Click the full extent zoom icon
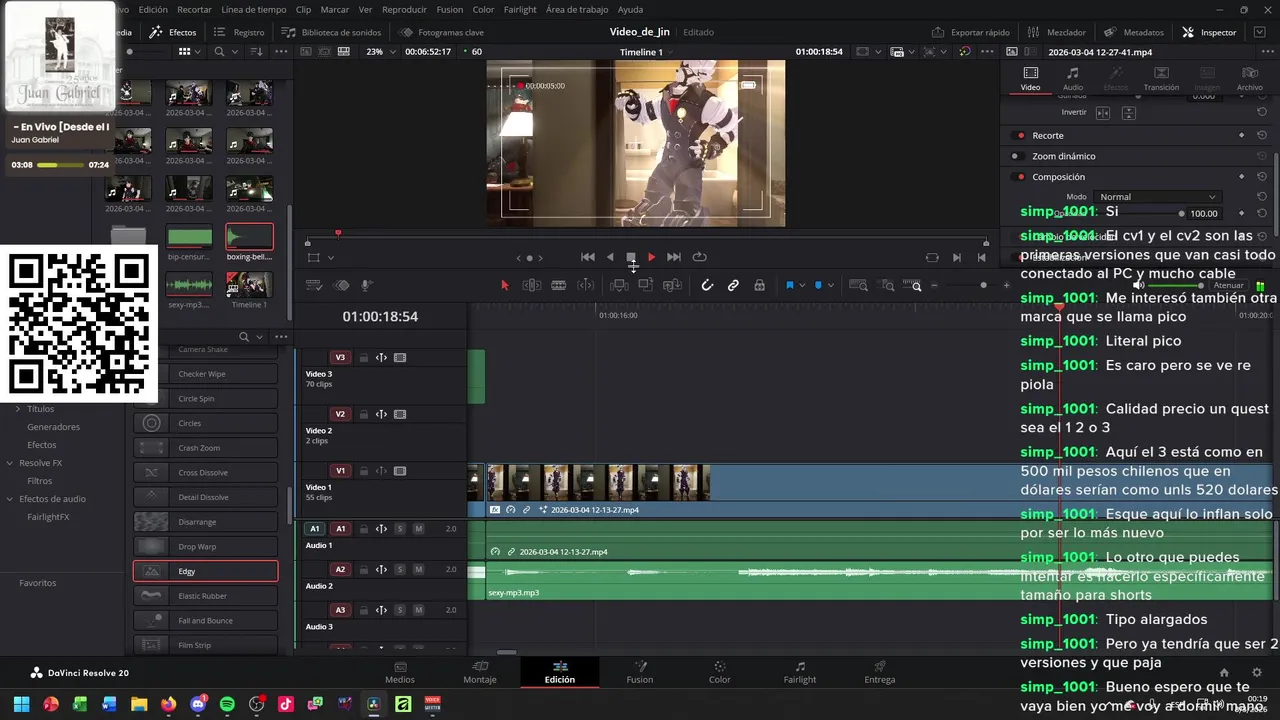The image size is (1280, 720). click(858, 286)
